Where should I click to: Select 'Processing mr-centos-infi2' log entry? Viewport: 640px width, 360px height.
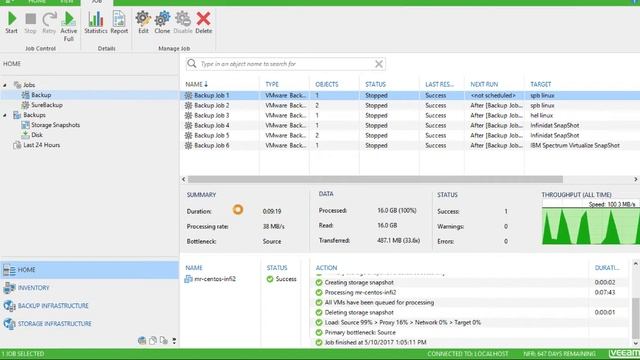(x=469, y=292)
